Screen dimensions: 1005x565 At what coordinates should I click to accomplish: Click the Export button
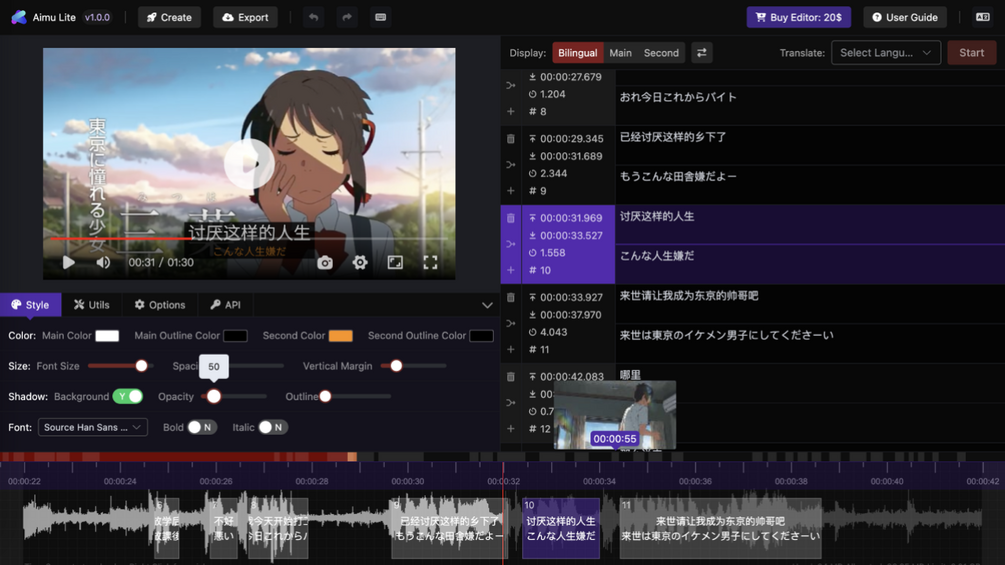[245, 17]
